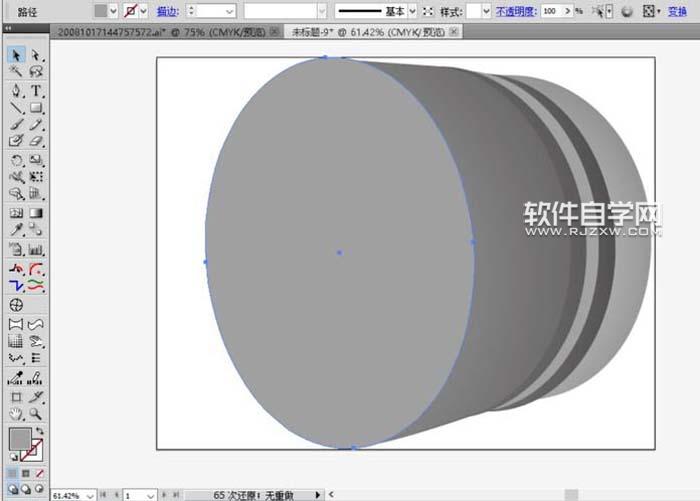
Task: Select the Lasso tool
Action: (36, 71)
